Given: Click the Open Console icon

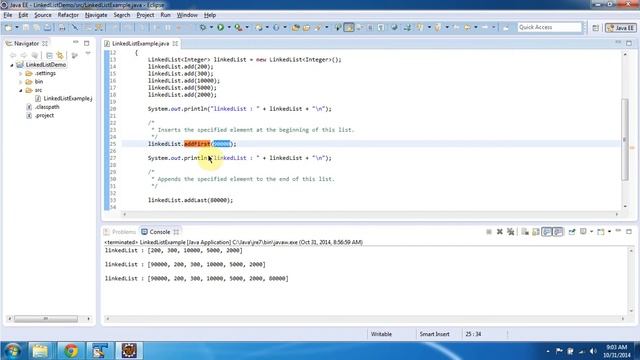Looking at the screenshot, I should [601, 232].
